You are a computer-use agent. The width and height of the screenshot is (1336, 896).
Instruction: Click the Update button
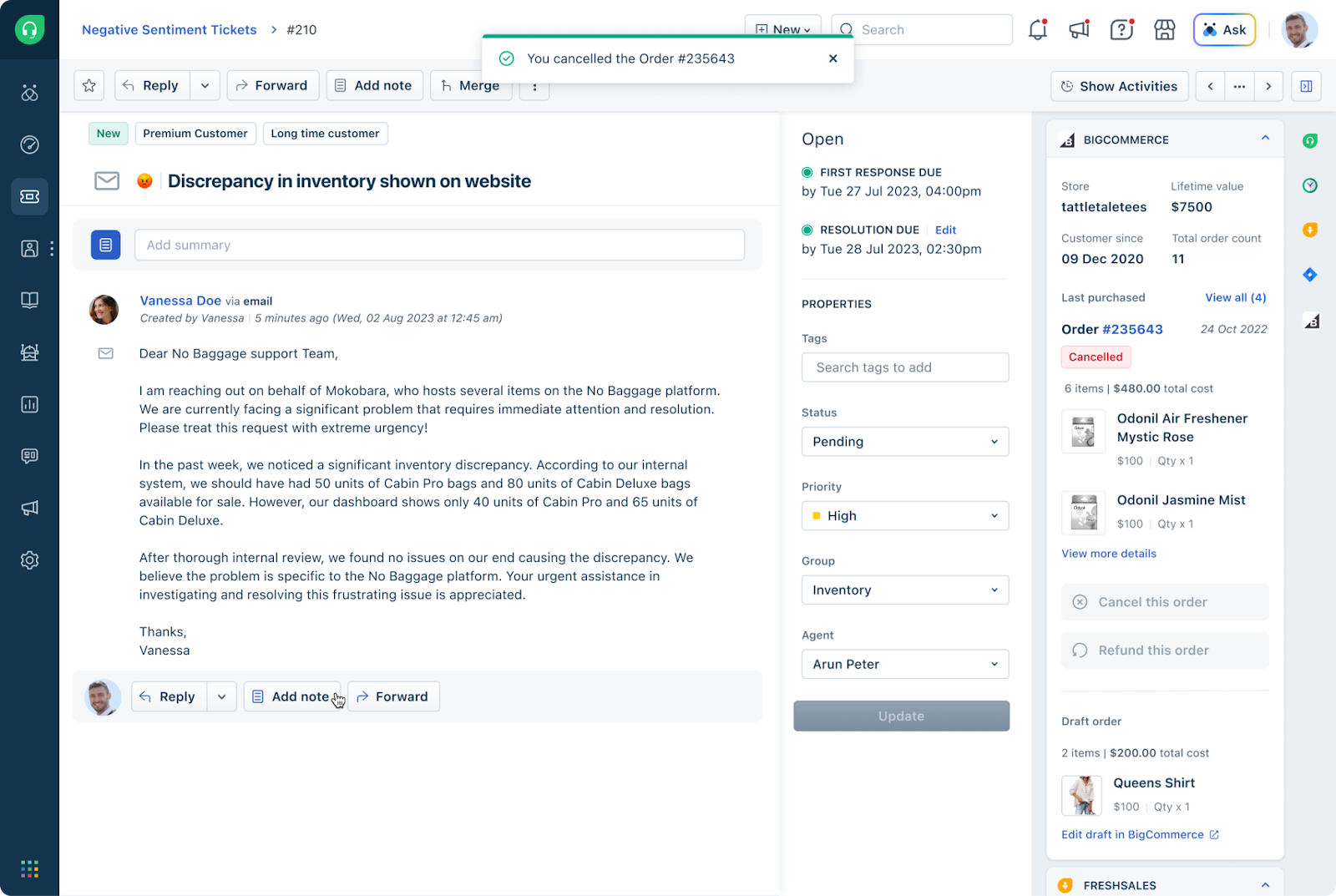(901, 716)
